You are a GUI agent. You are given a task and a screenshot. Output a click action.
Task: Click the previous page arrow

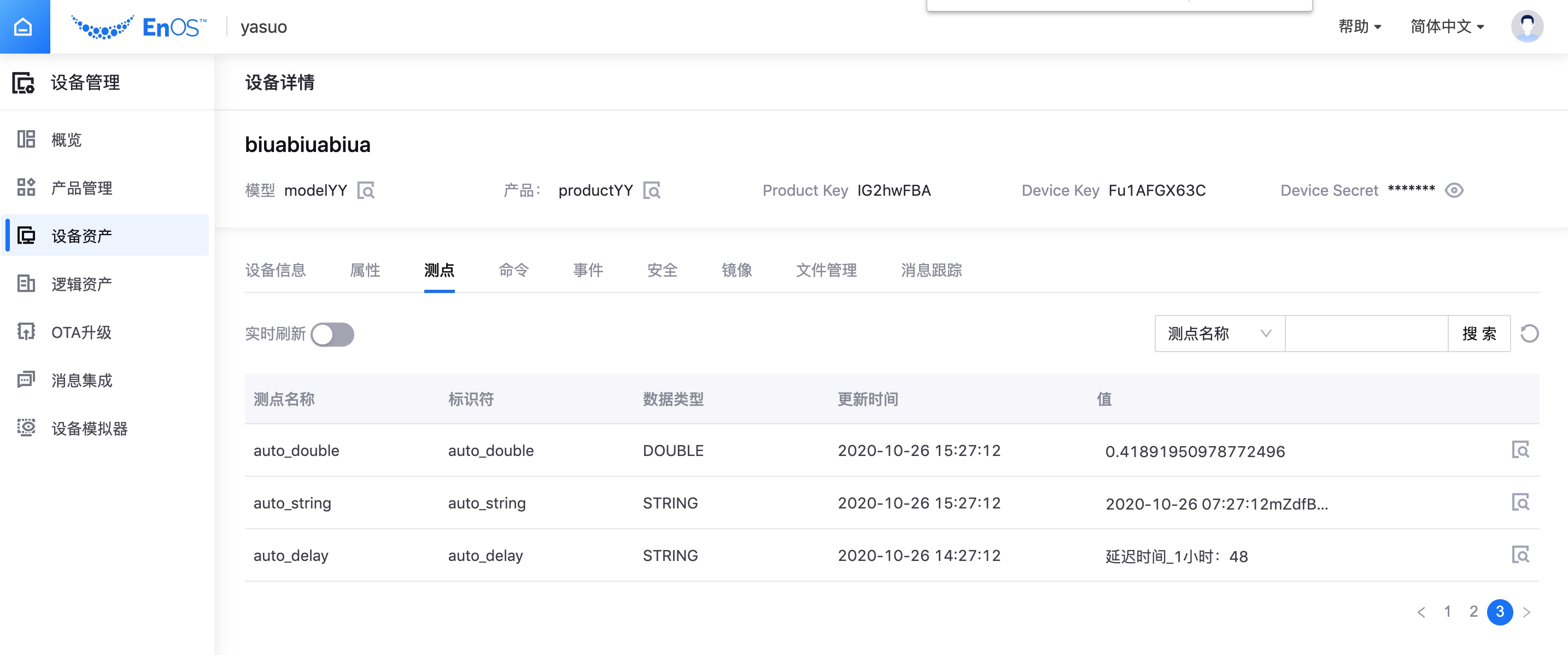point(1421,612)
